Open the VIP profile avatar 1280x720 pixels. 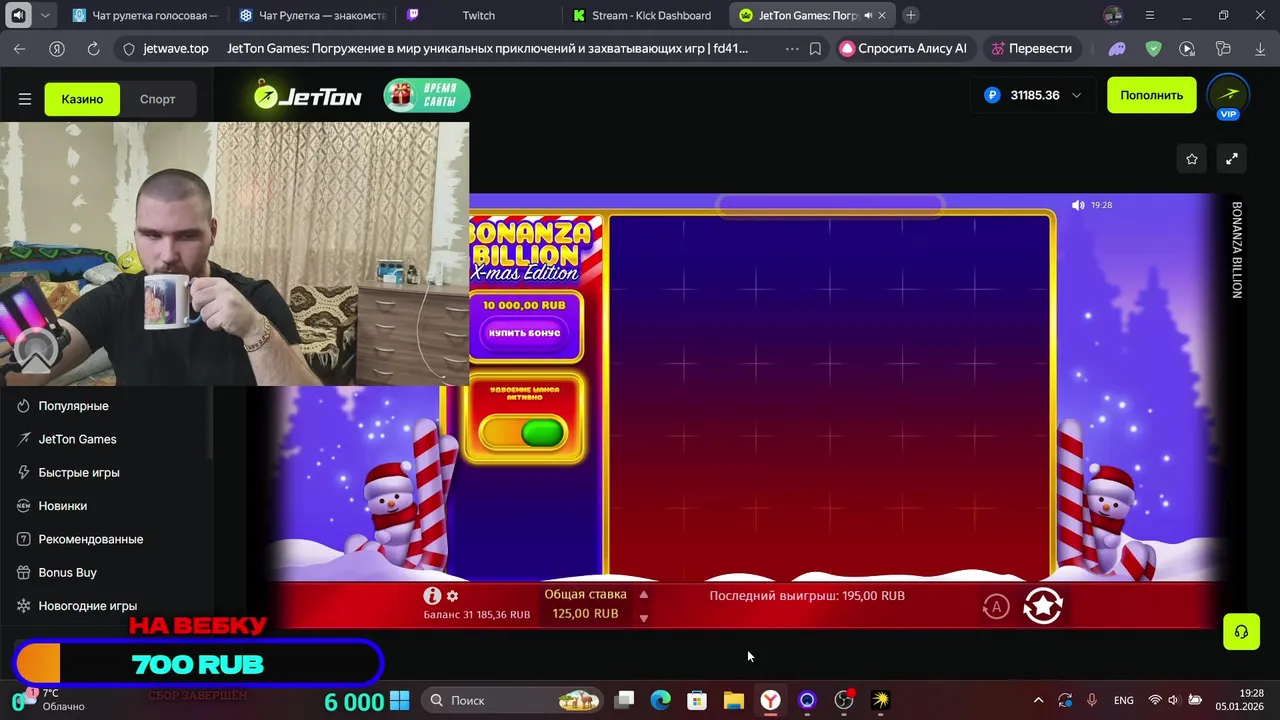(x=1228, y=95)
